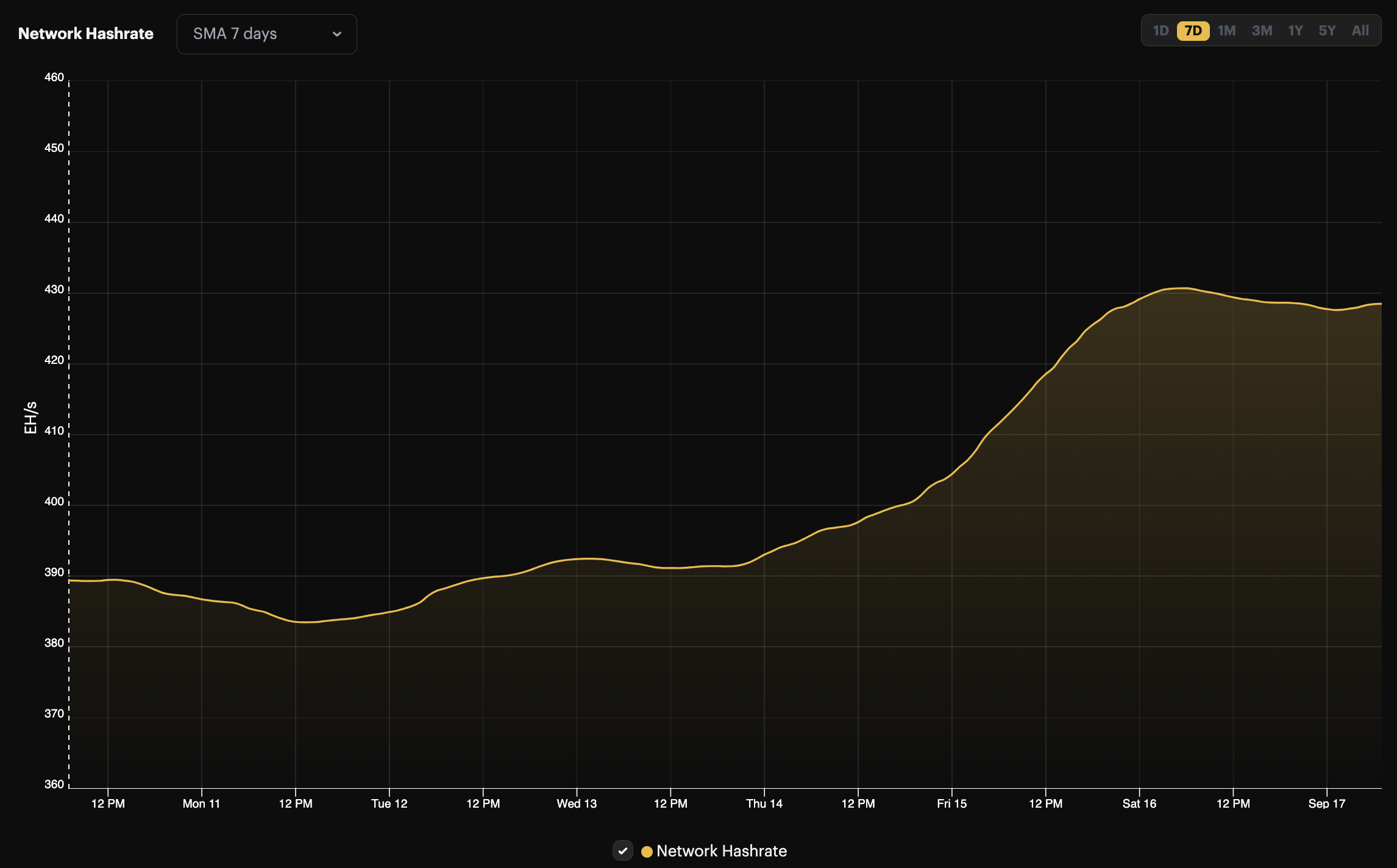Click the yellow dot next to Network Hashrate
Screen dimensions: 1397x868
[647, 851]
